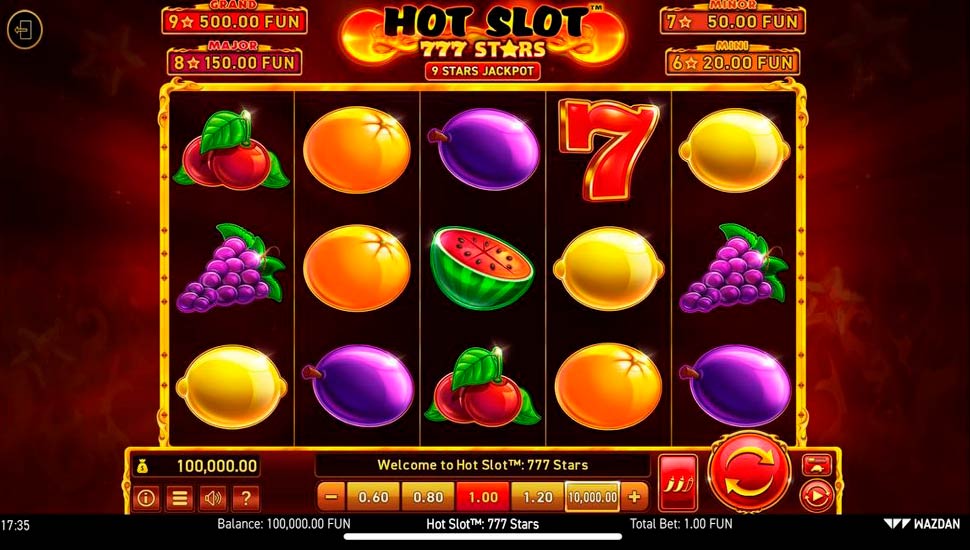
Task: Pick the 10,000.00 maximum bet
Action: click(x=592, y=497)
